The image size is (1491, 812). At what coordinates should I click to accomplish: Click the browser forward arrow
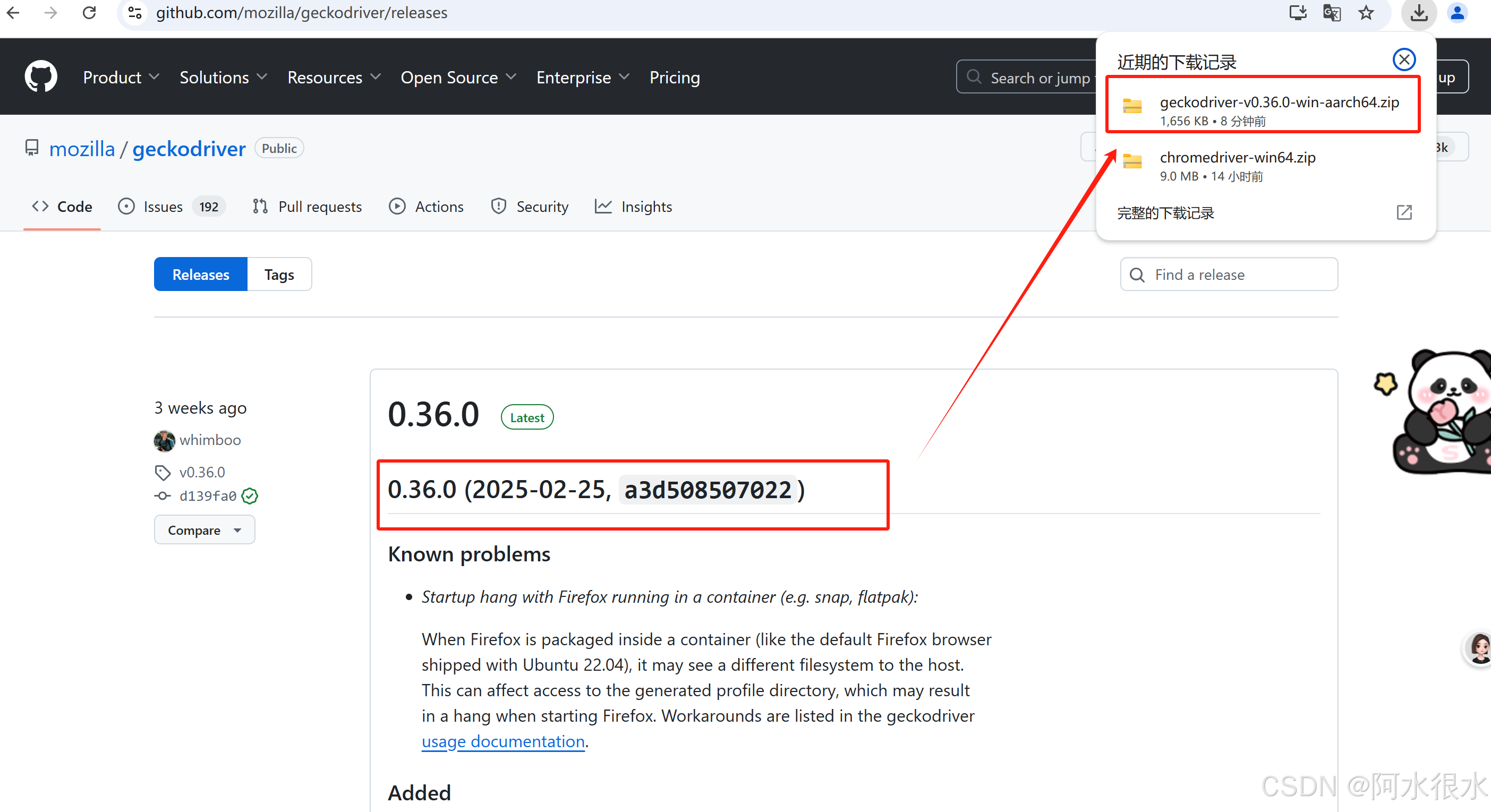click(x=51, y=12)
